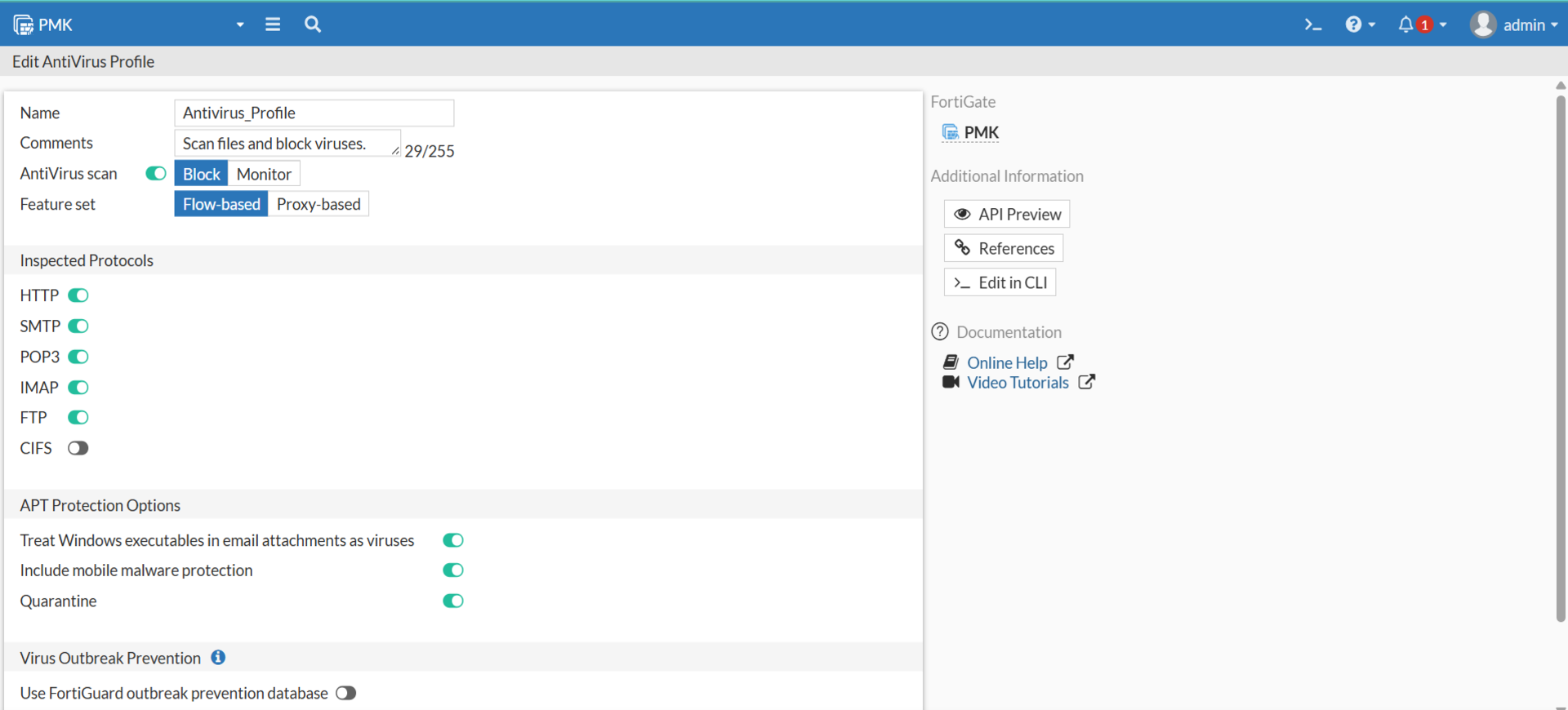The width and height of the screenshot is (1568, 710).
Task: Enable FortiGuard outbreak prevention database toggle
Action: [346, 693]
